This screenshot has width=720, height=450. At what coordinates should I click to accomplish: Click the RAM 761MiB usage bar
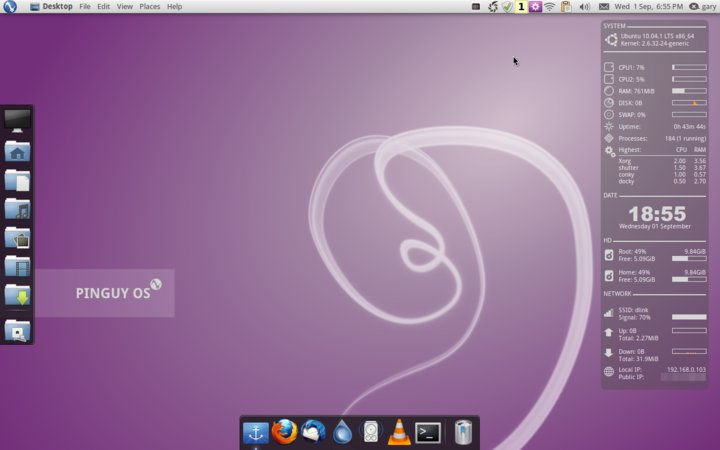[x=689, y=91]
